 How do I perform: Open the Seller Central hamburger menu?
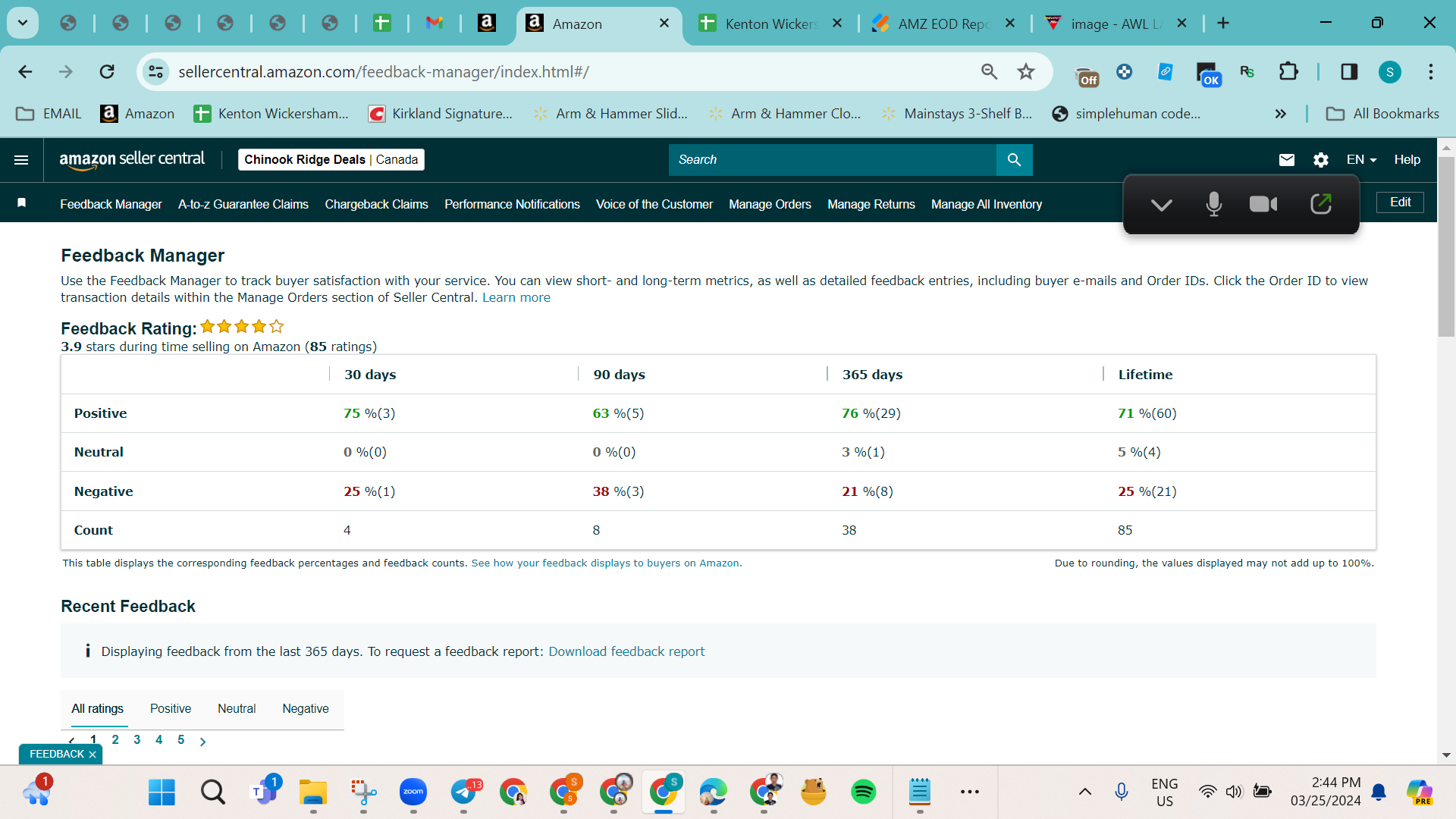coord(21,160)
